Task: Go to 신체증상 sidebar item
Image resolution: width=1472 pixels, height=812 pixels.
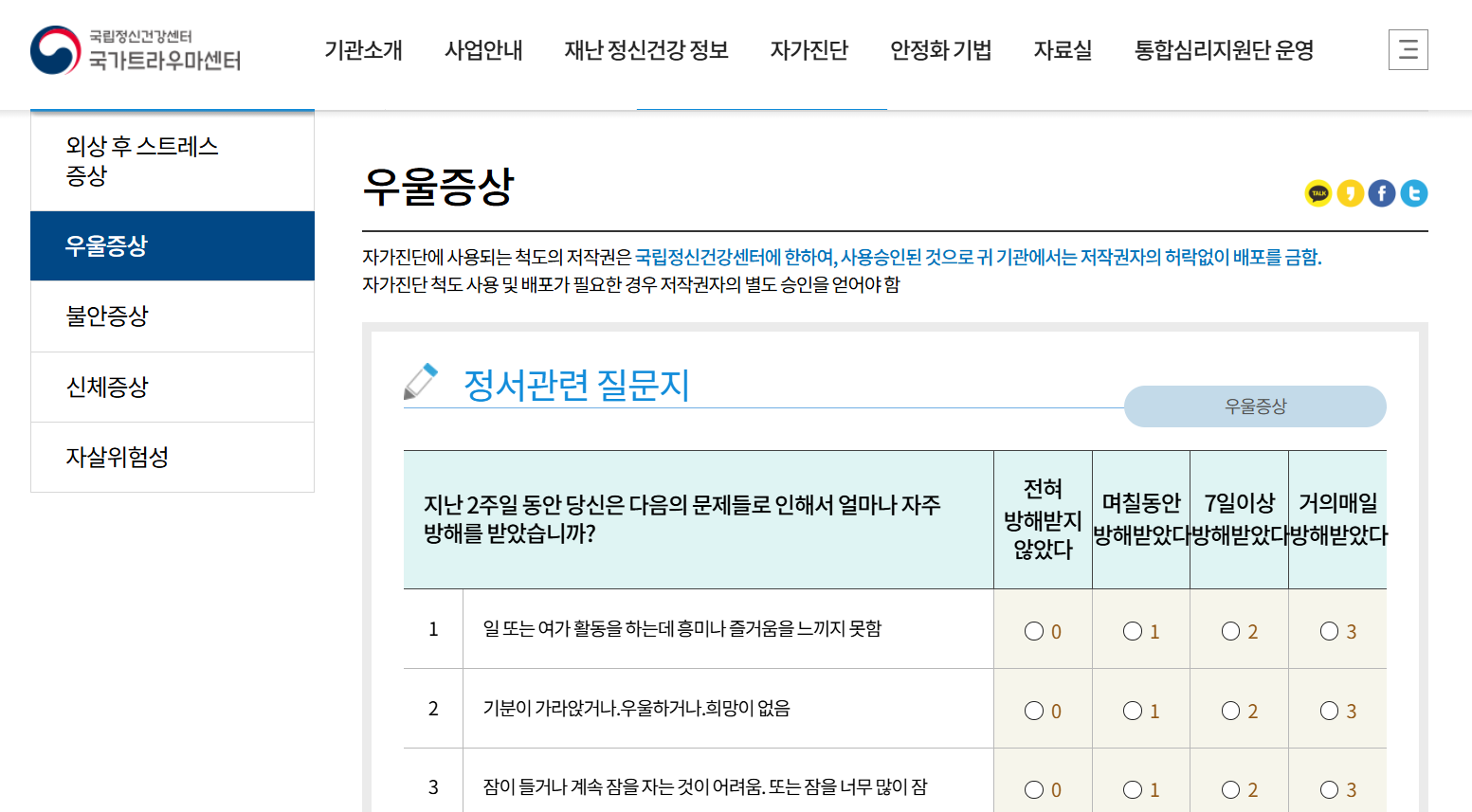Action: (x=173, y=388)
